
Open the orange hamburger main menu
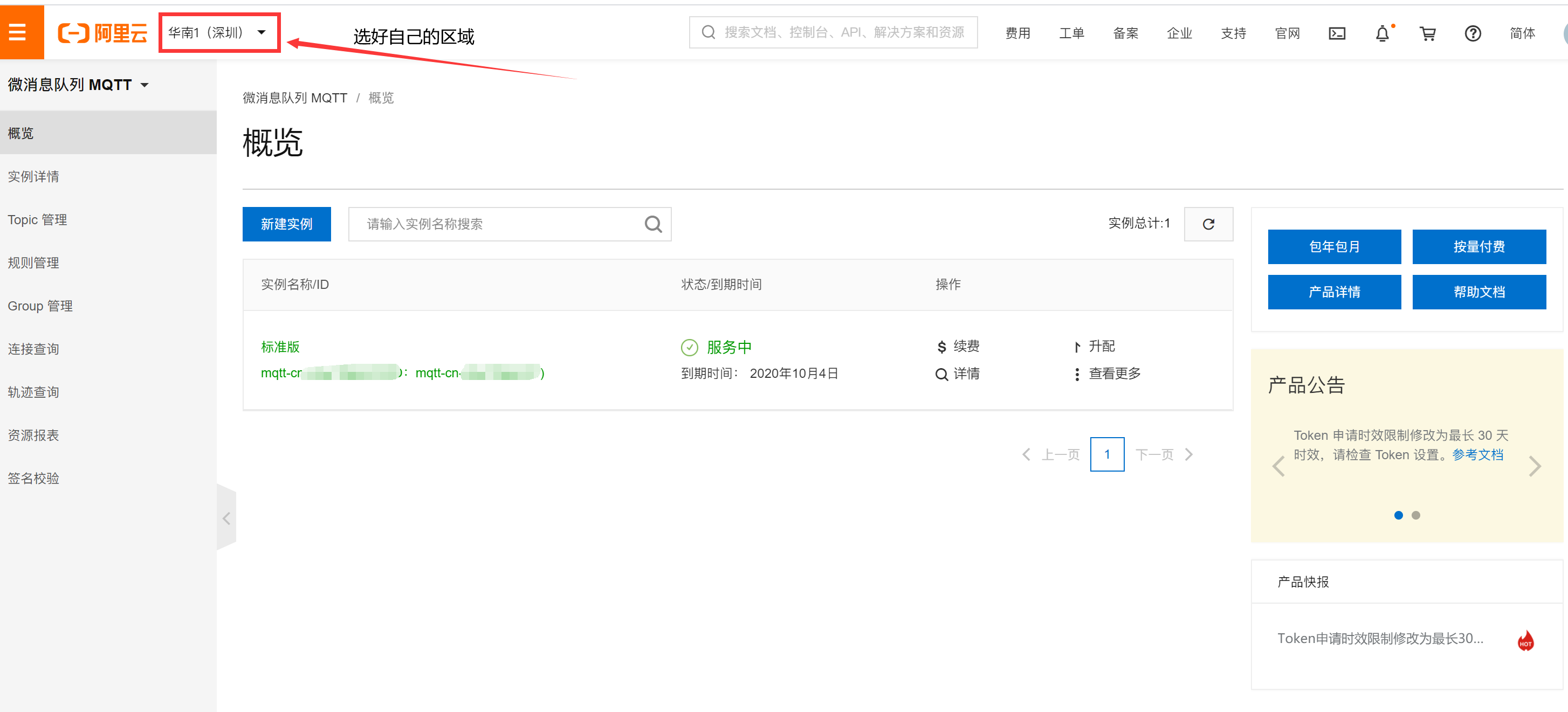(18, 32)
